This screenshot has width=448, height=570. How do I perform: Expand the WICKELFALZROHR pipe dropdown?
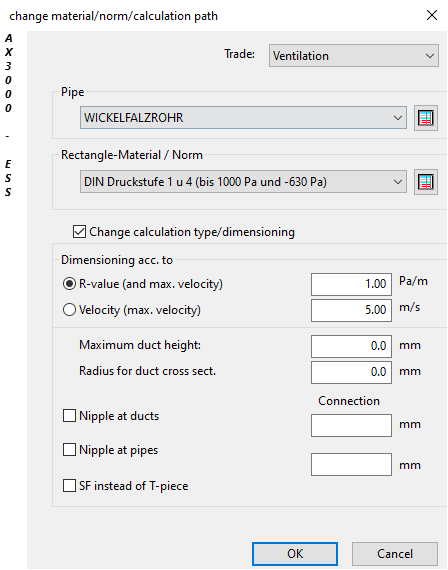coord(243,118)
